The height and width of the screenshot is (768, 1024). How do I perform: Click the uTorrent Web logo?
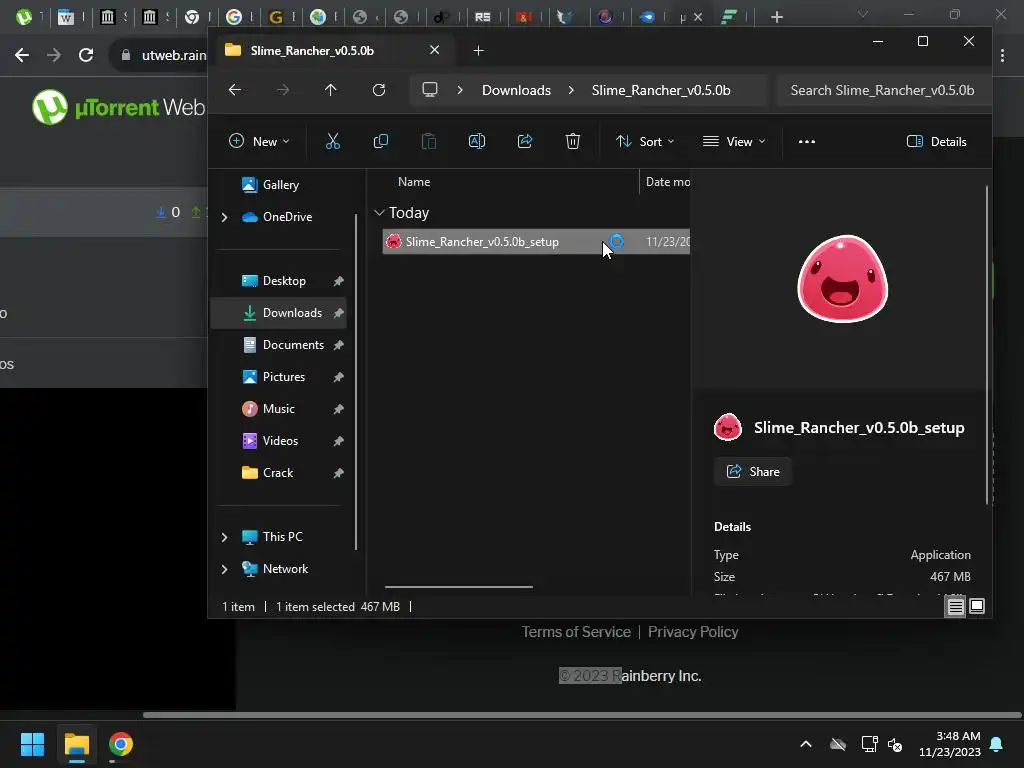(119, 107)
